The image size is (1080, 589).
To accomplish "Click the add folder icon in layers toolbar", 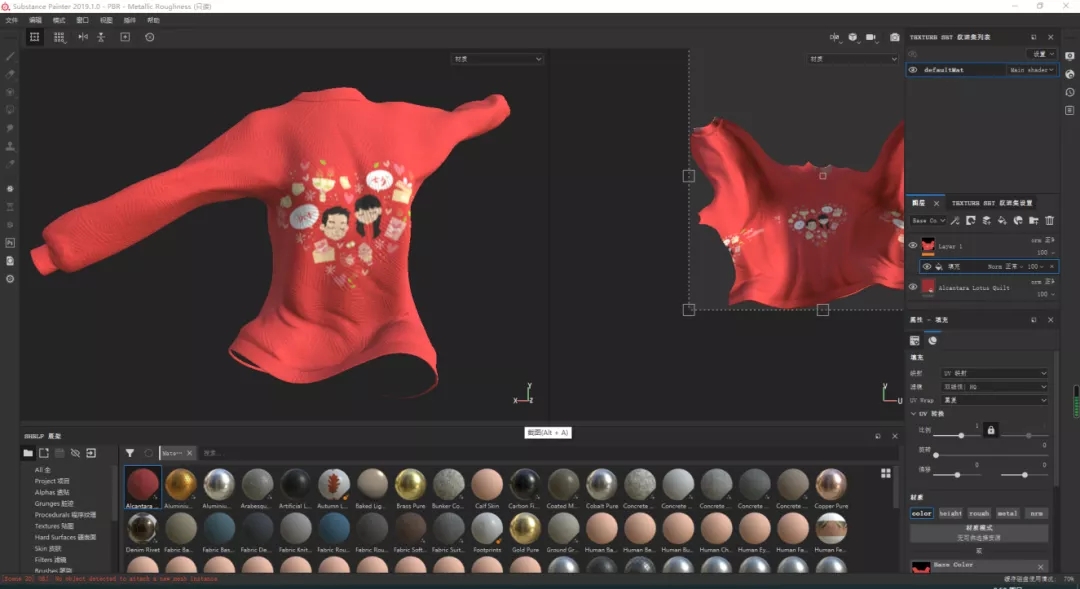I will [x=1034, y=220].
